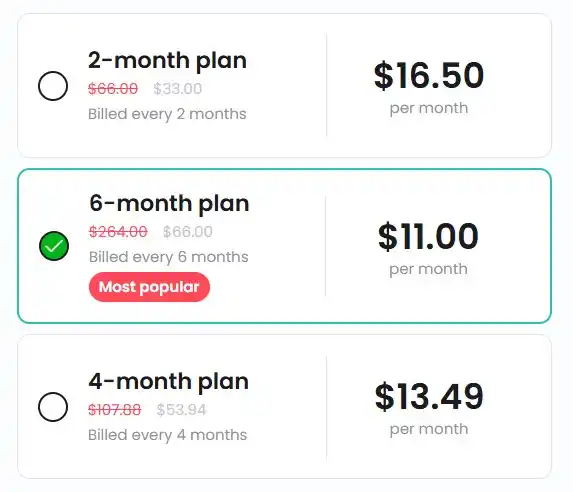Click "per month" under $13.49
Image resolution: width=573 pixels, height=492 pixels.
pos(429,429)
